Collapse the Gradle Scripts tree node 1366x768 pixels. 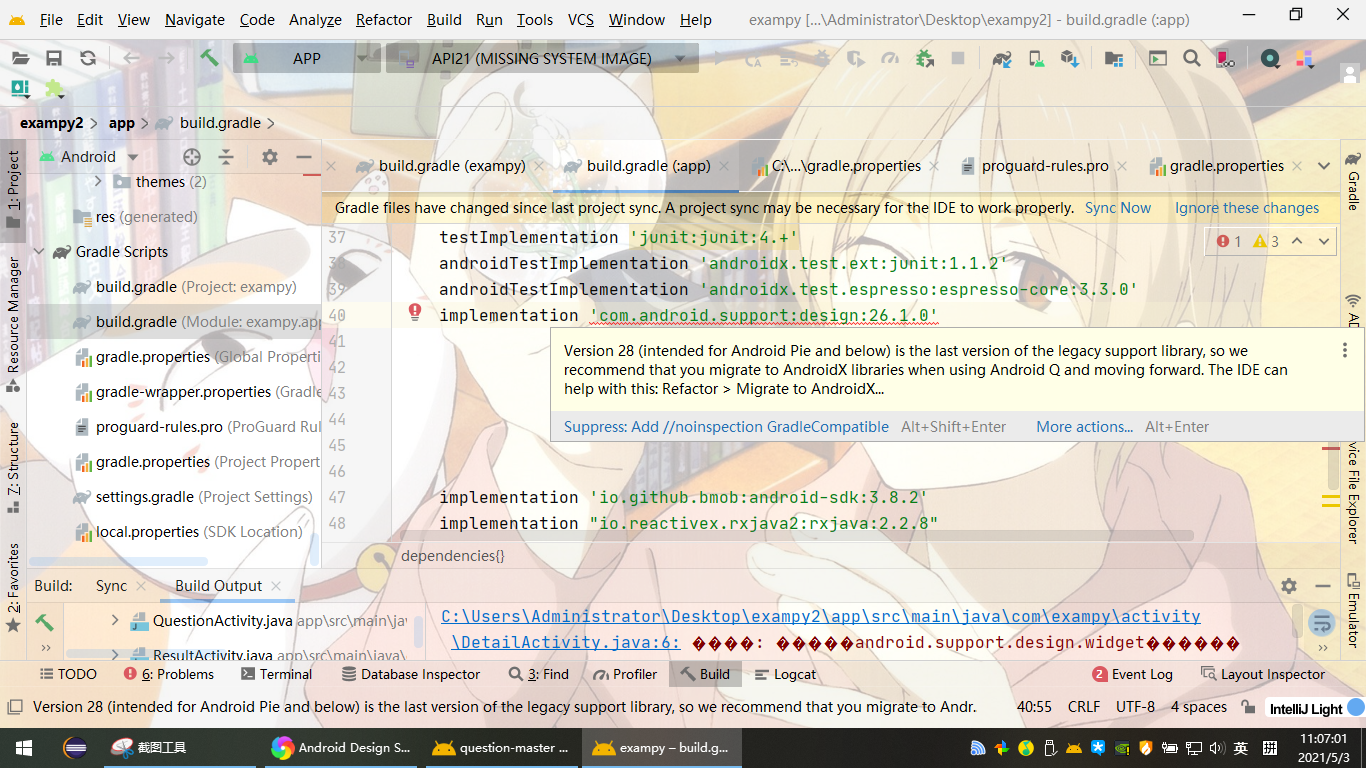tap(39, 252)
